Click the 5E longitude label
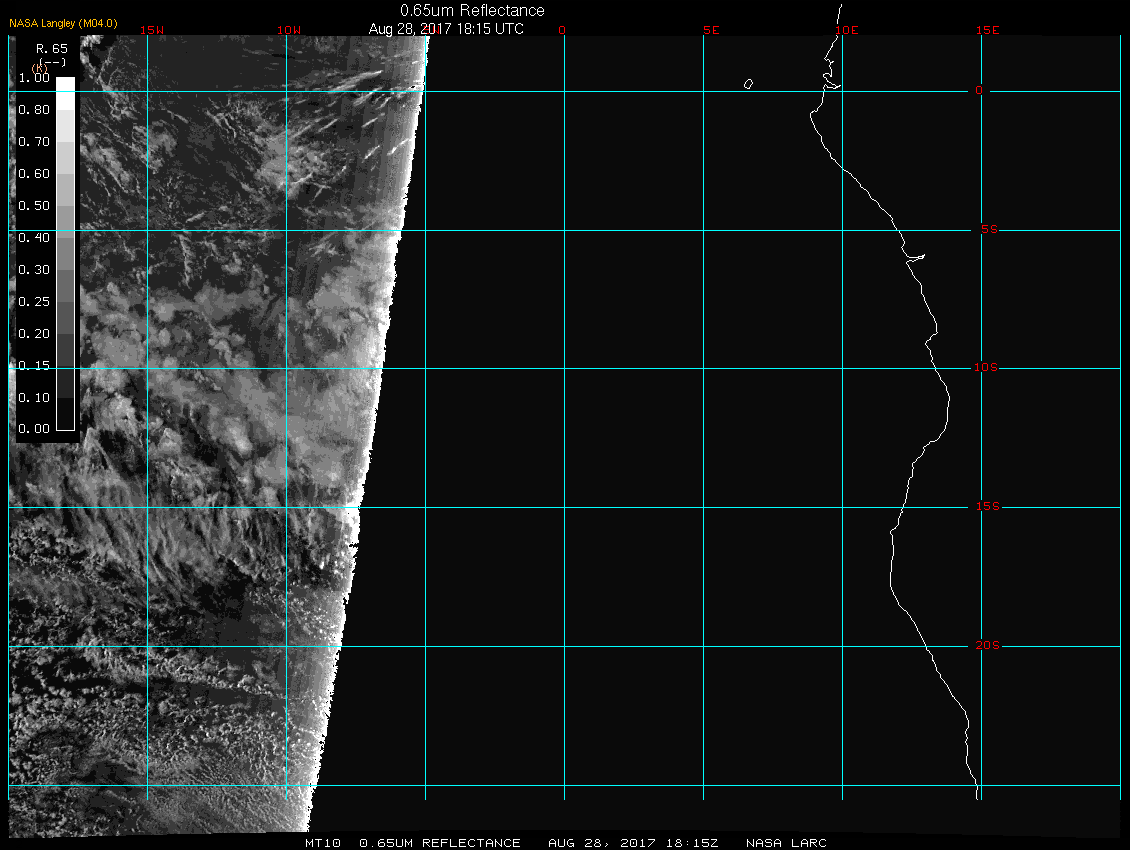1130x850 pixels. 711,30
